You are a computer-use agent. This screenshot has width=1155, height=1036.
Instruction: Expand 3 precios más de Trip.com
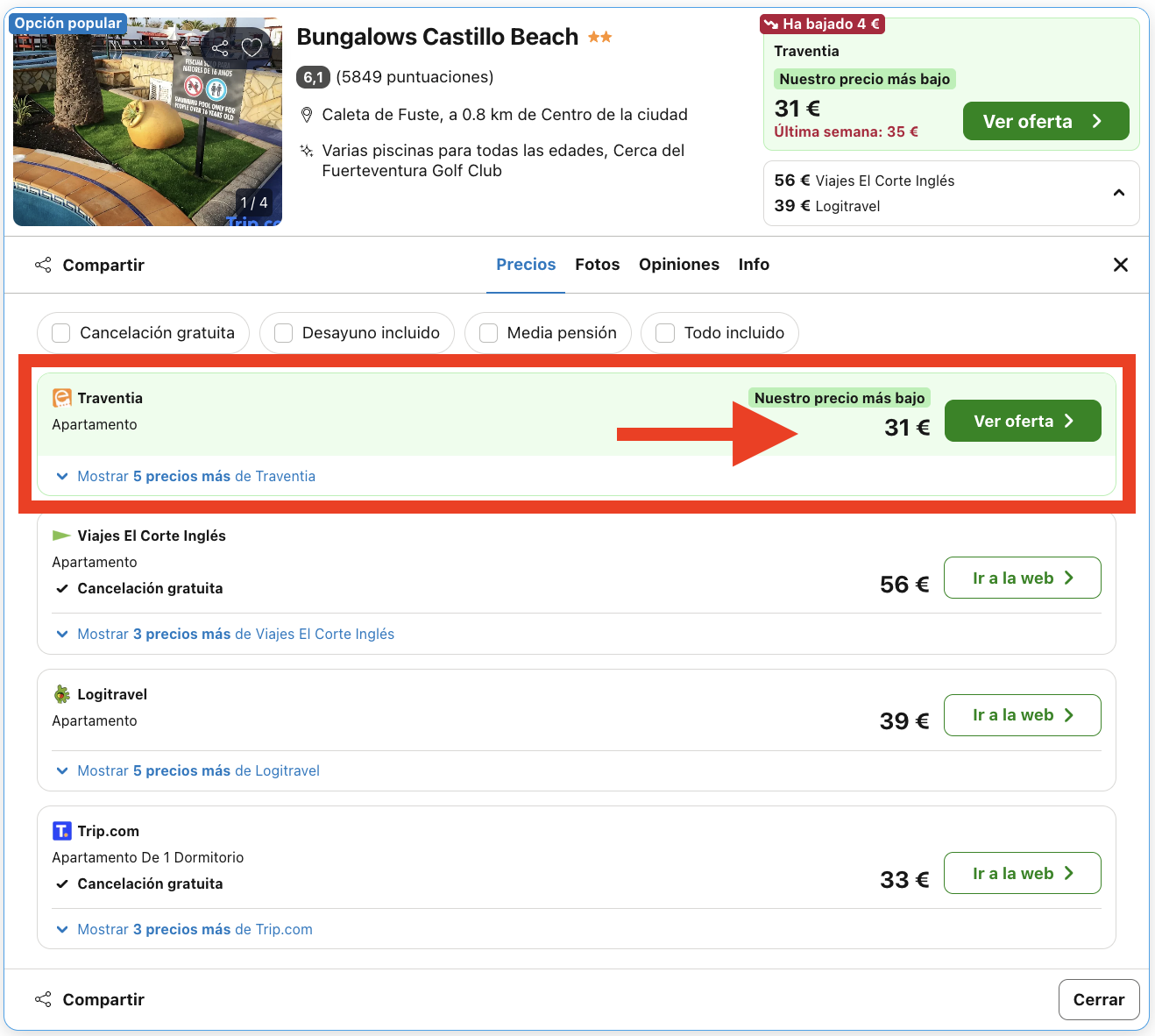click(x=193, y=929)
